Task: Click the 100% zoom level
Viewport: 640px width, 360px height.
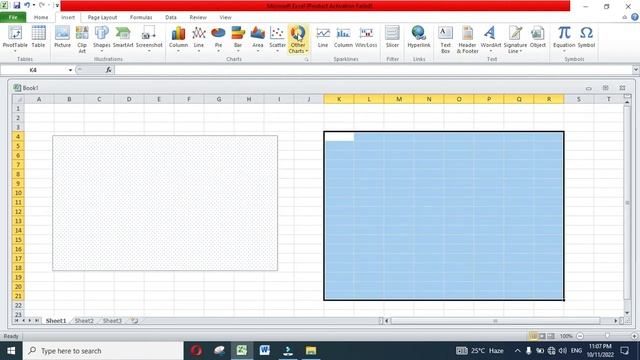Action: click(566, 336)
